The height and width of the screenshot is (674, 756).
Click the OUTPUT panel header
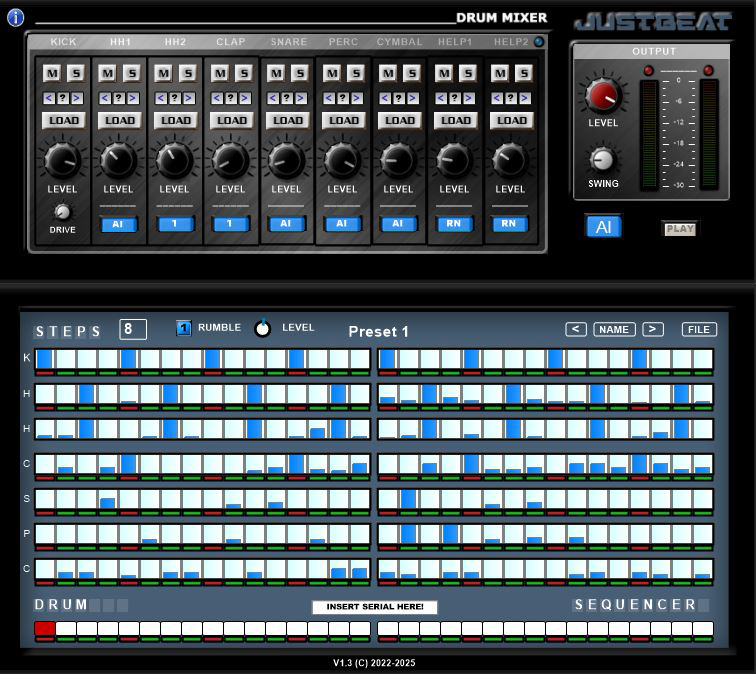click(654, 51)
